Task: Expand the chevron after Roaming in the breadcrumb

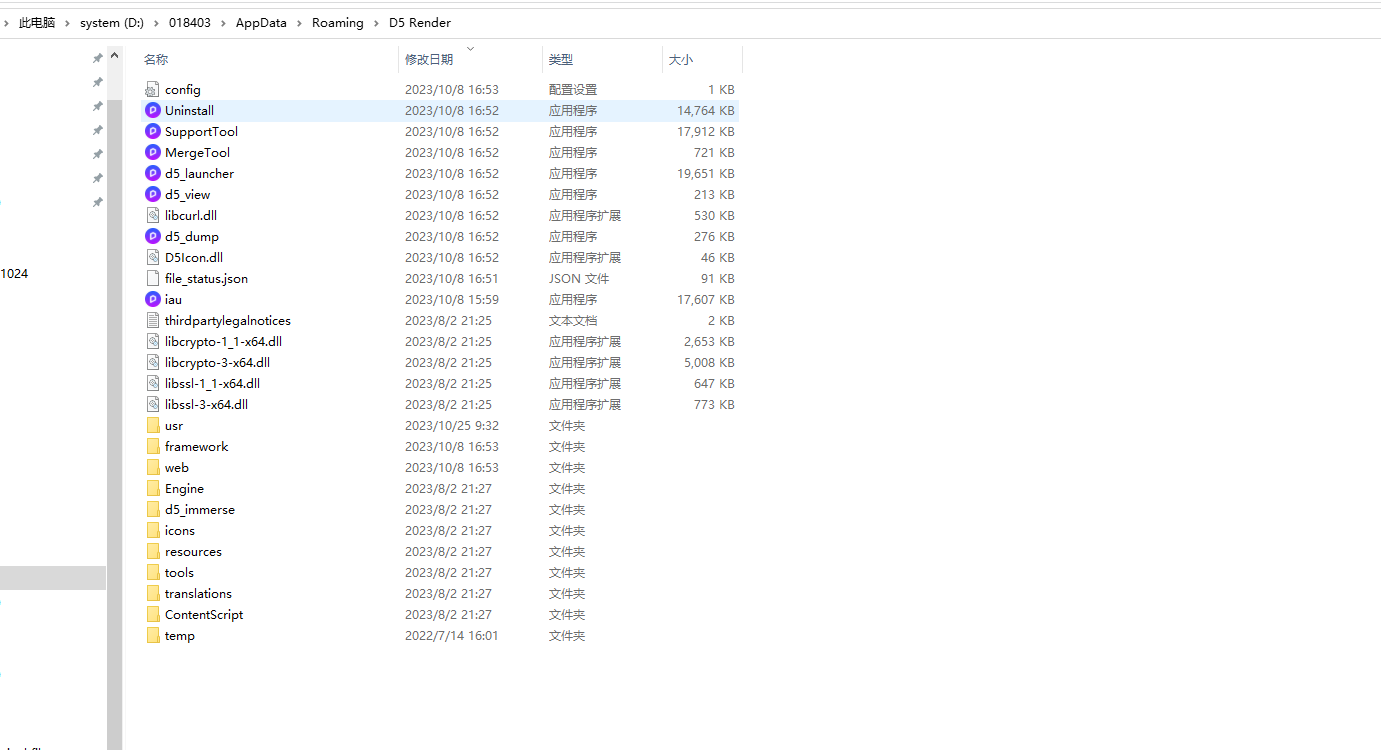Action: pos(377,23)
